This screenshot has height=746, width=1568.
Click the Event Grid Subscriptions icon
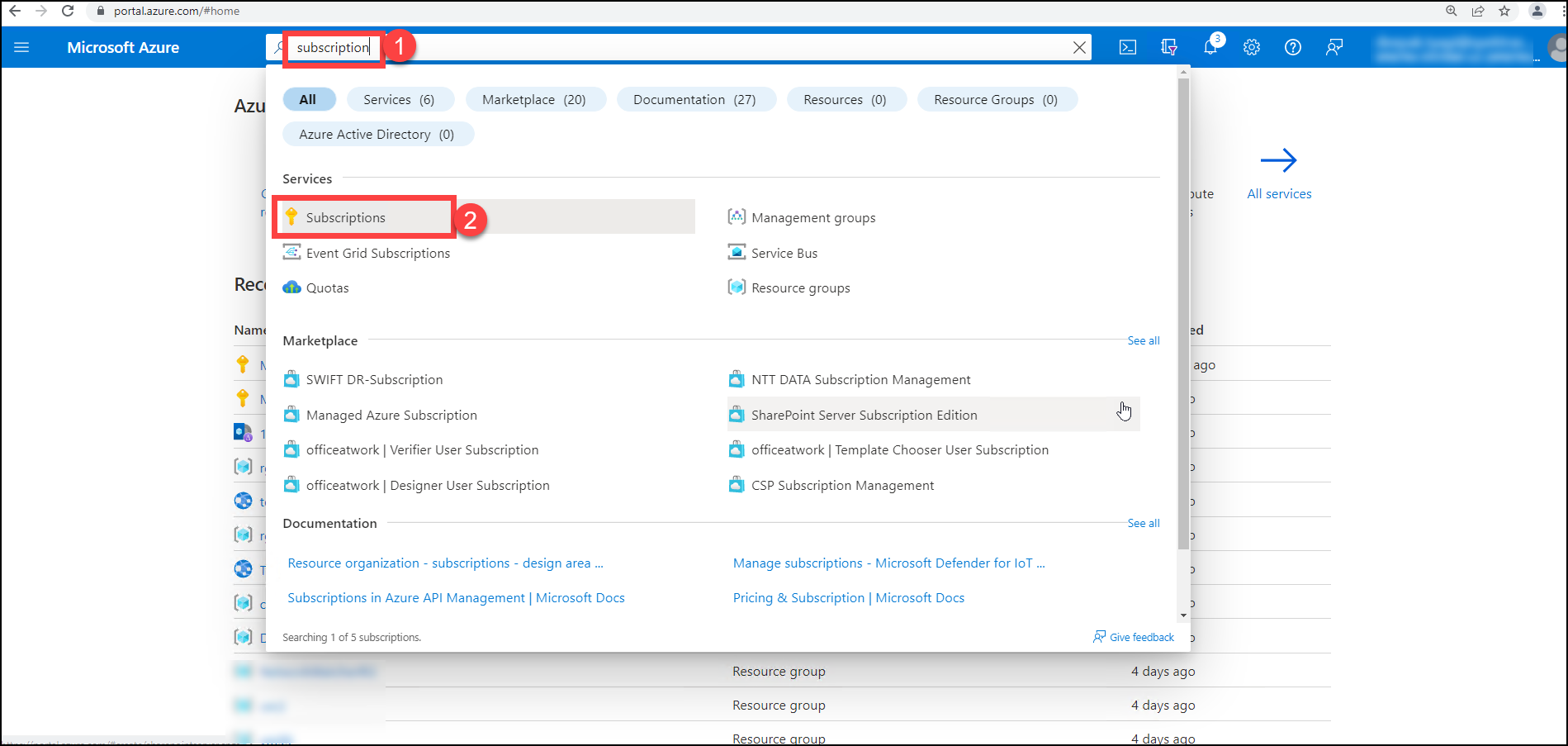coord(291,252)
